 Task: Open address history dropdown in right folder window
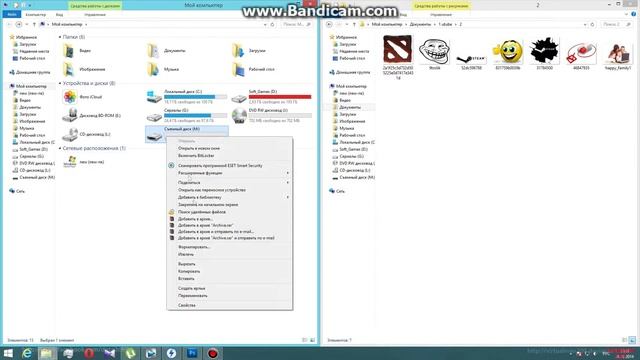coord(585,24)
